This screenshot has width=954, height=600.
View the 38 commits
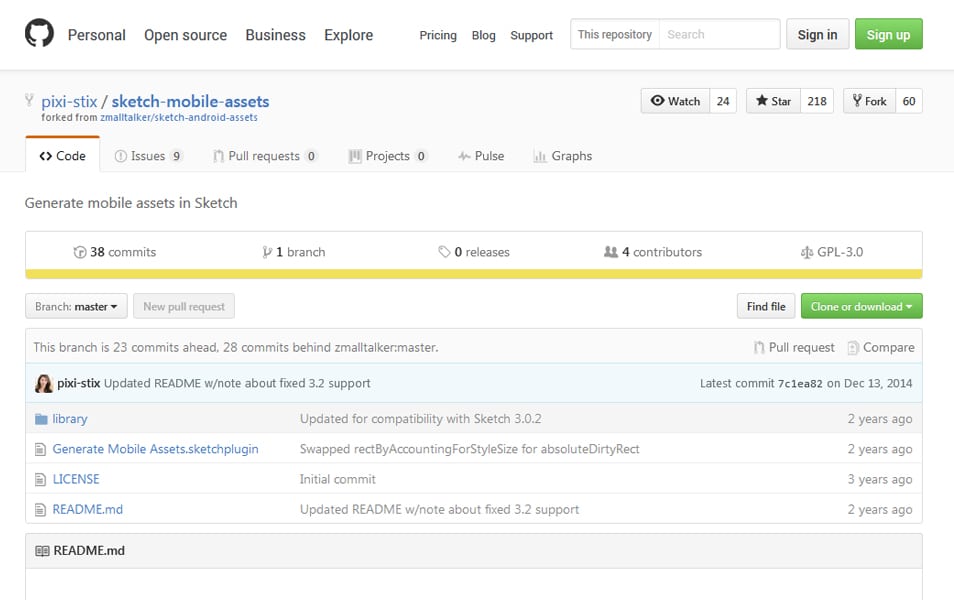115,252
